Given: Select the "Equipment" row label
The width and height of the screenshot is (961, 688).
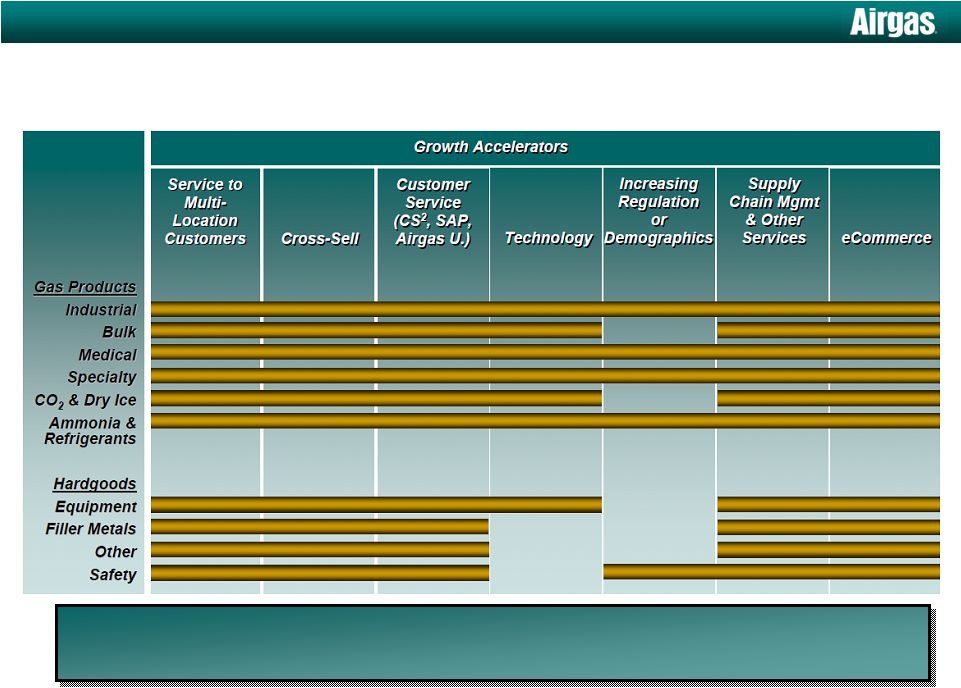Looking at the screenshot, I should click(x=96, y=507).
